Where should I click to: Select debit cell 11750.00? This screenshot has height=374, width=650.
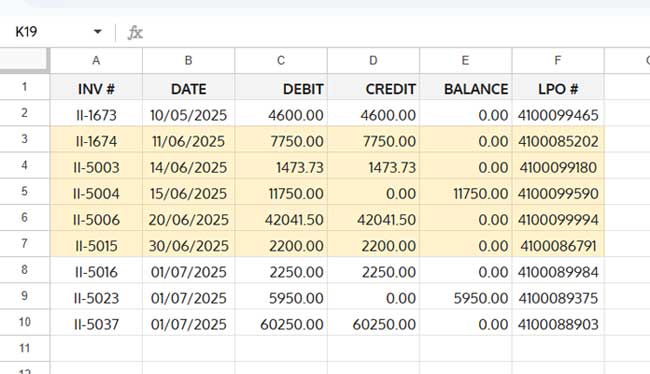tap(281, 192)
